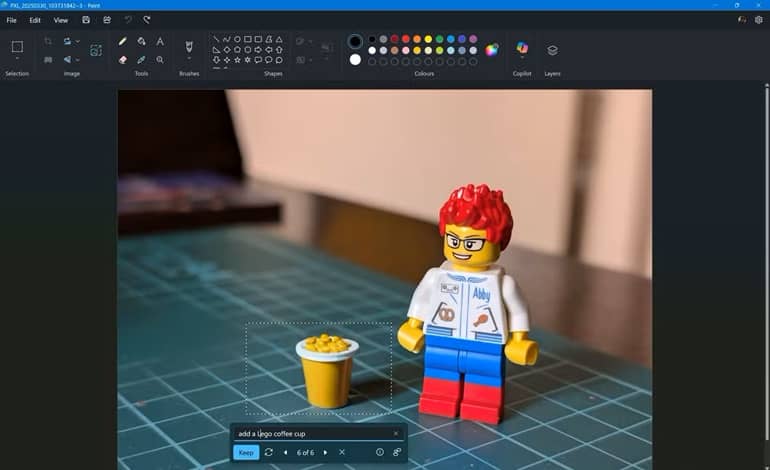Screen dimensions: 770x470
Task: Click the Crop icon in Image group
Action: click(48, 41)
